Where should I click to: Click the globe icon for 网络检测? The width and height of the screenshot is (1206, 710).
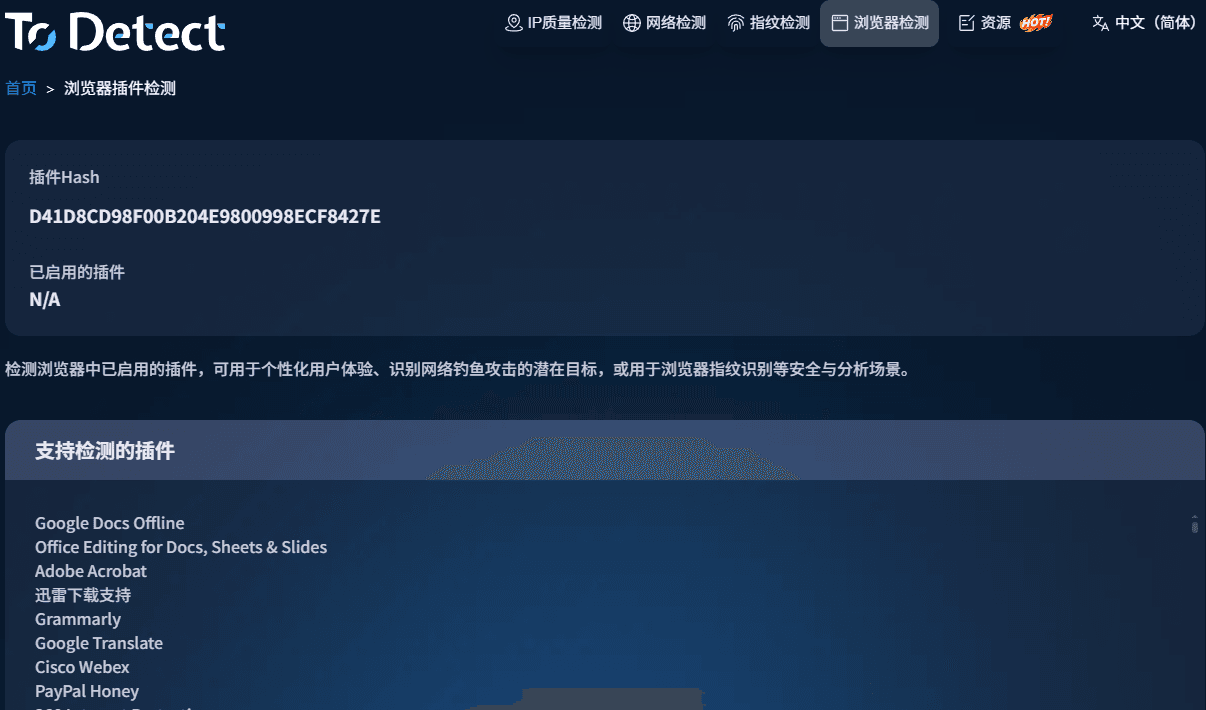[x=632, y=23]
